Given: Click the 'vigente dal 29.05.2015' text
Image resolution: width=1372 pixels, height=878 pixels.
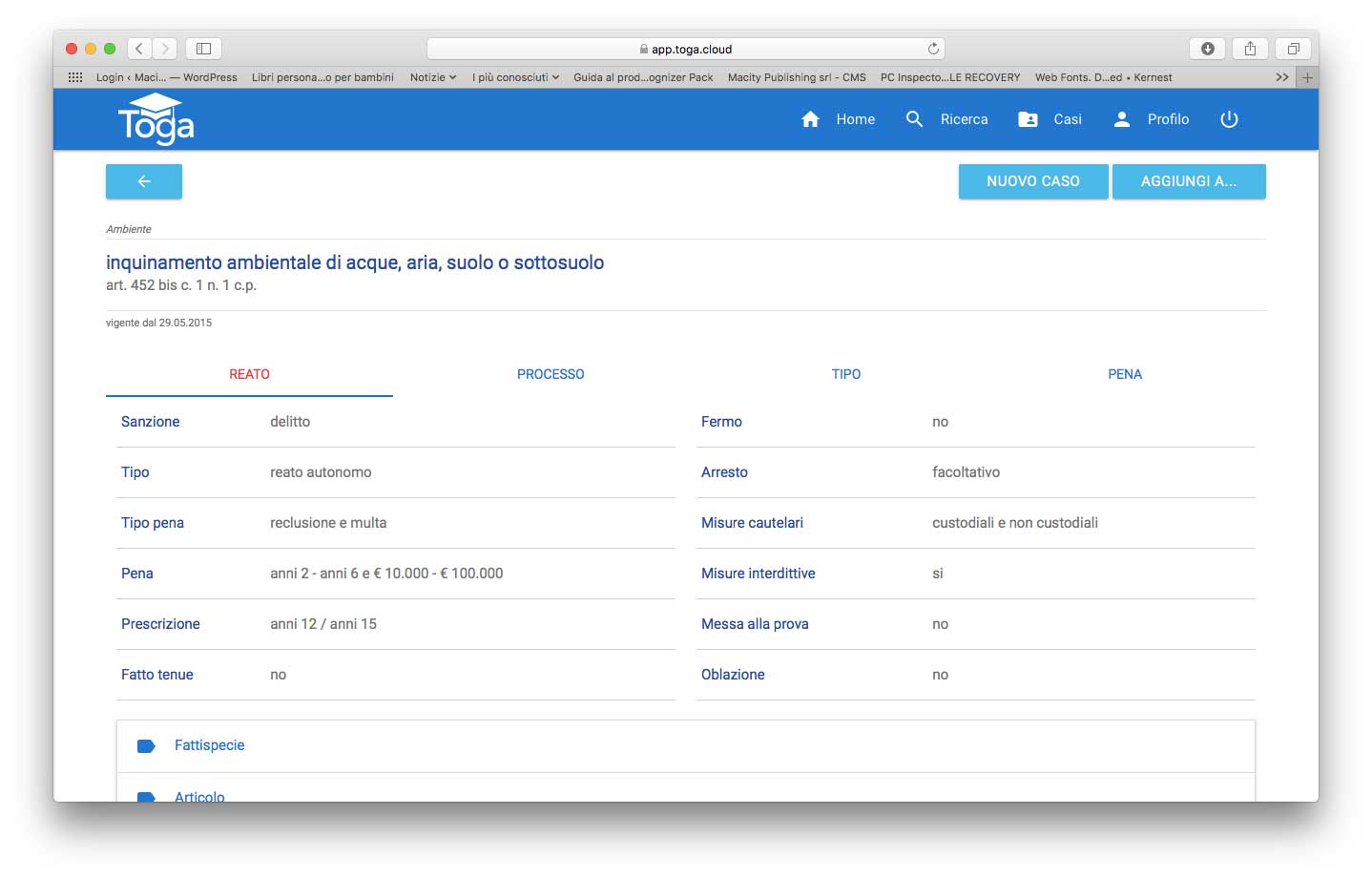Looking at the screenshot, I should pos(159,323).
